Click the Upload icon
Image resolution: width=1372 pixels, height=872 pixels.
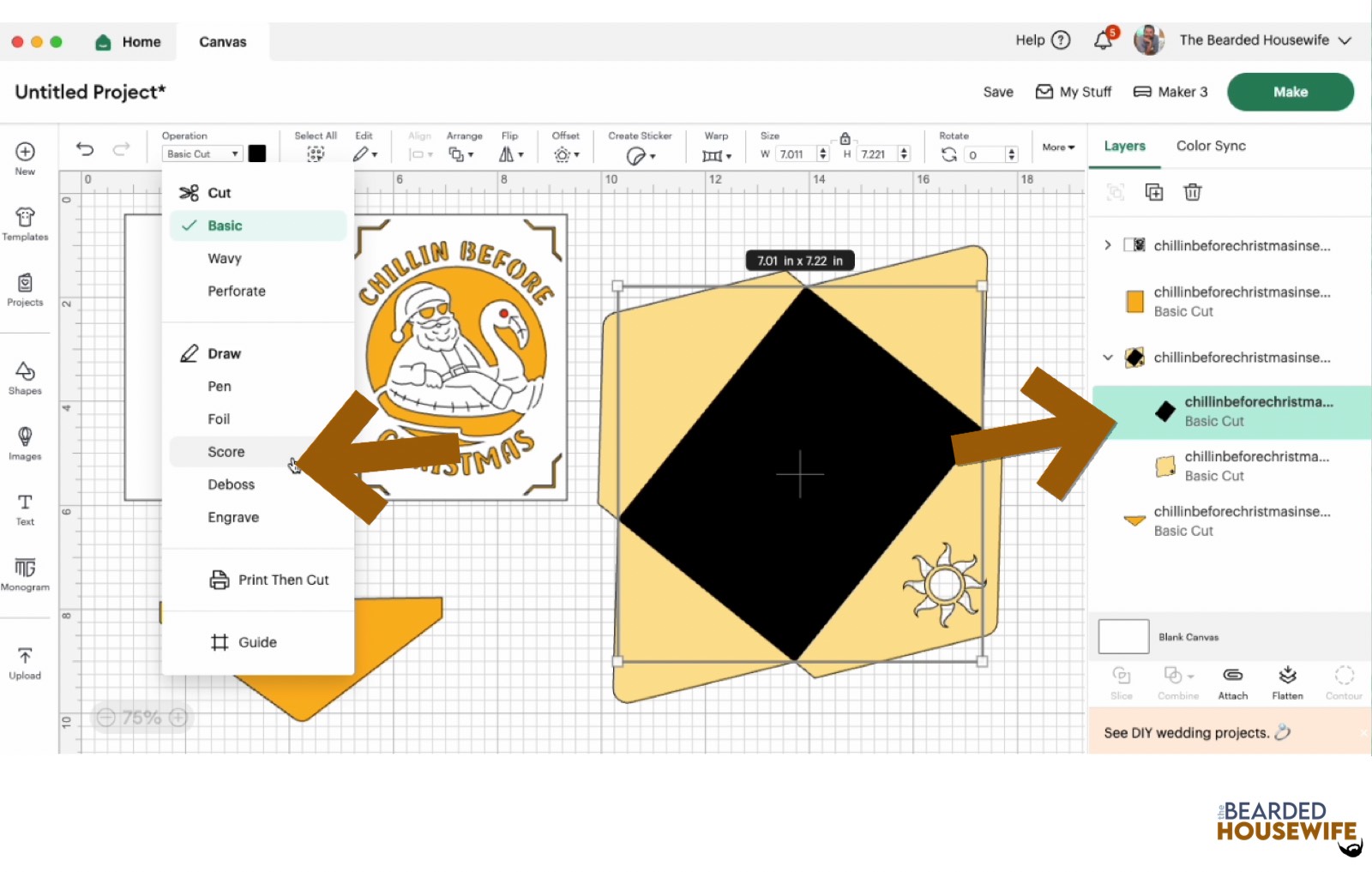[25, 664]
